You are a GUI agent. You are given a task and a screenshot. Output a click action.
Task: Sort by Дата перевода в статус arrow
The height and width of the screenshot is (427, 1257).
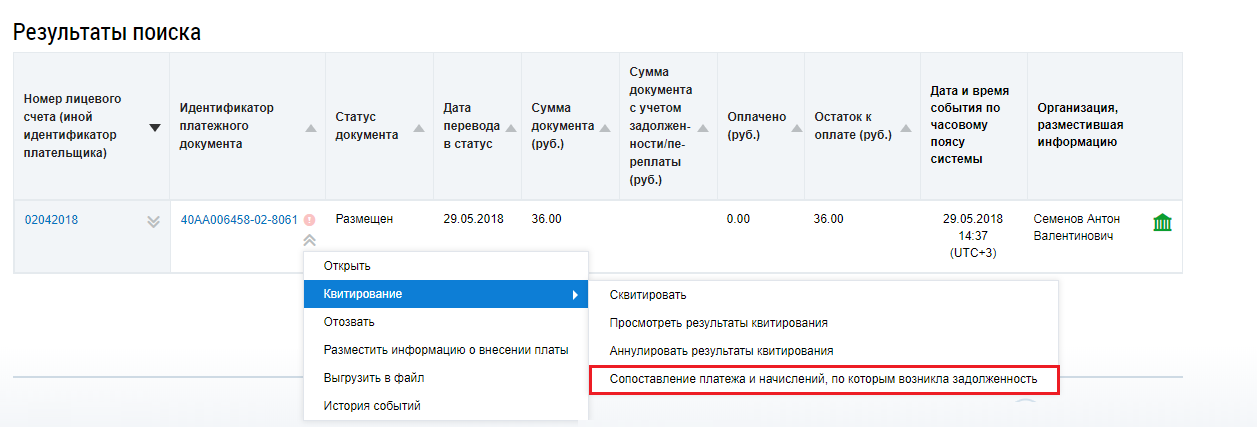[x=511, y=127]
